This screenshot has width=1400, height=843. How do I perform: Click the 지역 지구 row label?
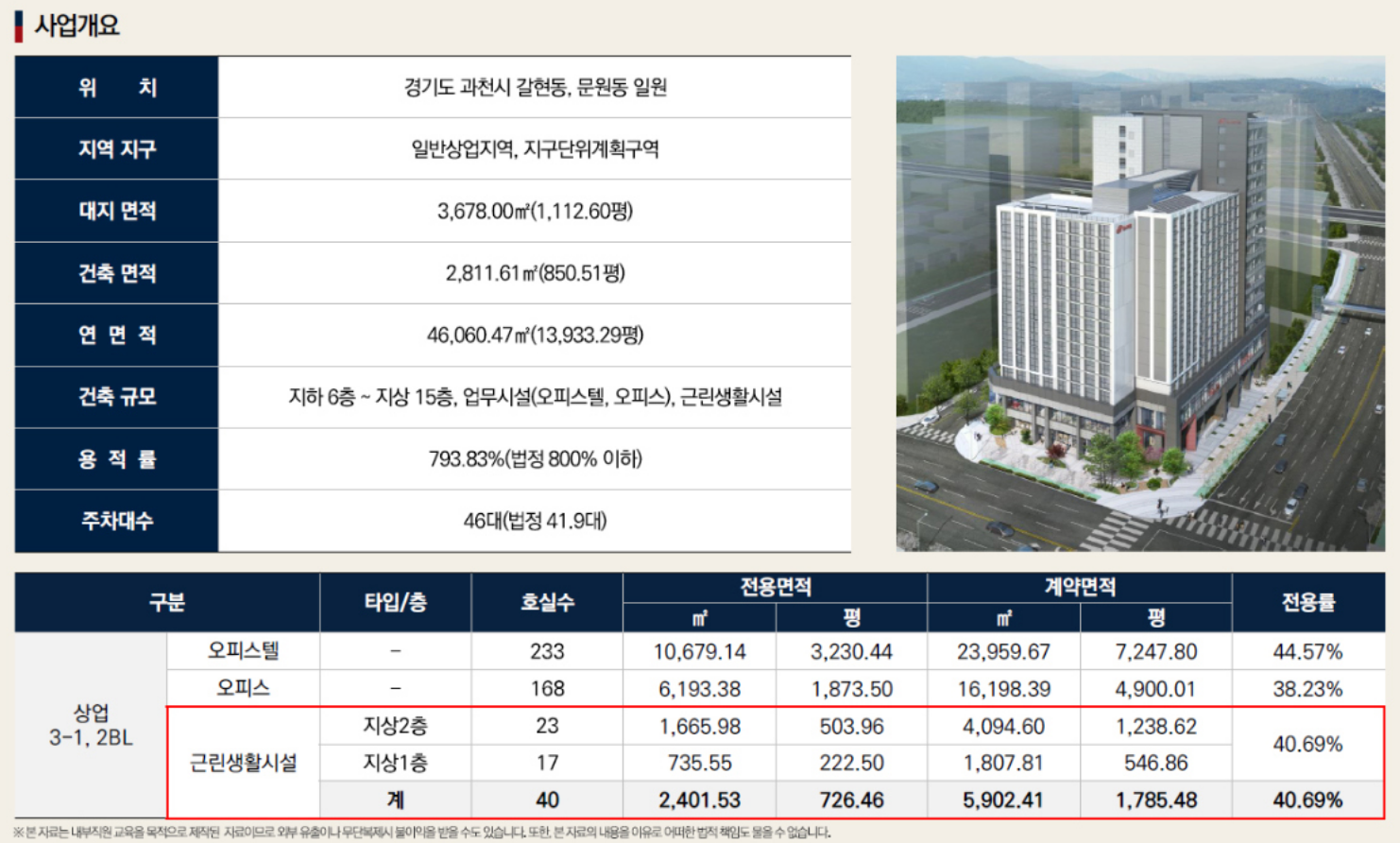[x=115, y=149]
